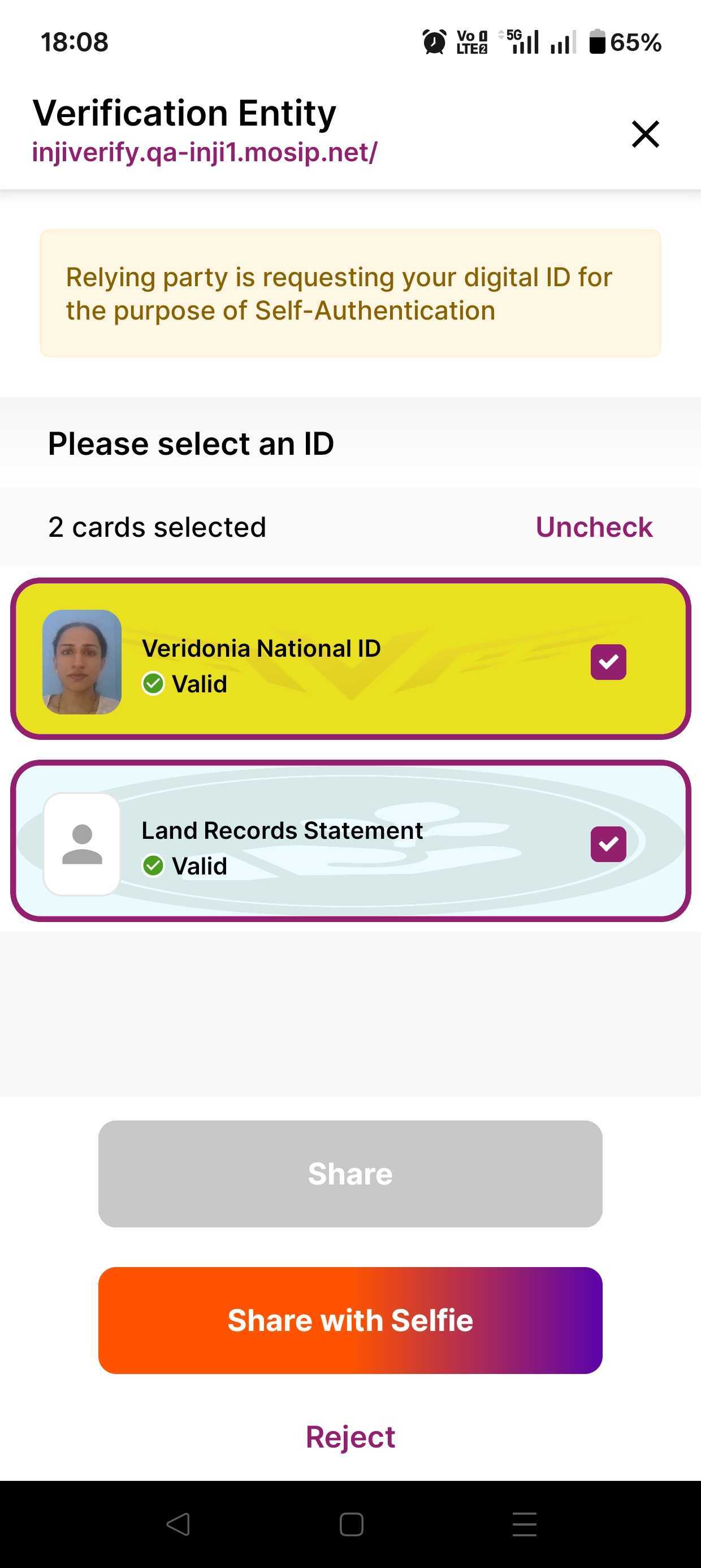The width and height of the screenshot is (701, 1568).
Task: Open the injiverify.qa-inji1.mosip.net link
Action: [x=205, y=152]
